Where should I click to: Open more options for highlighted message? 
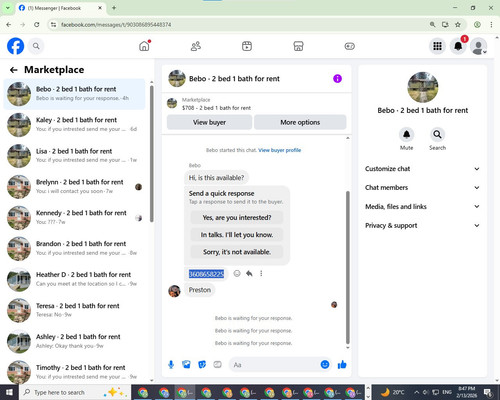[x=261, y=274]
